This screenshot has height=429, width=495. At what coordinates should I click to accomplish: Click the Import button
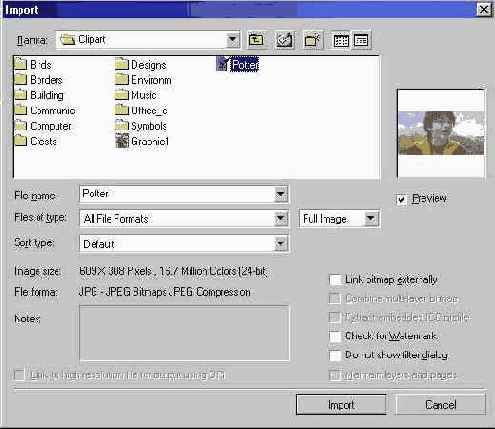341,405
